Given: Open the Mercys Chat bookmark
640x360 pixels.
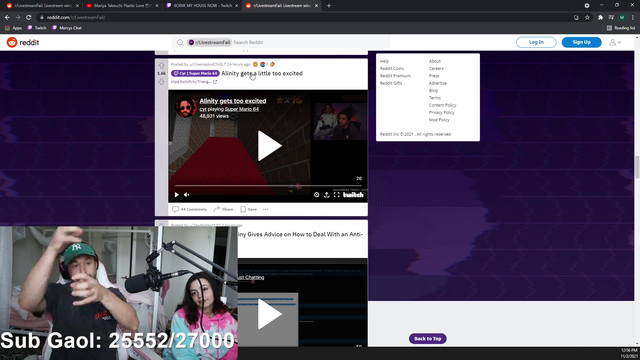Looking at the screenshot, I should click(67, 28).
